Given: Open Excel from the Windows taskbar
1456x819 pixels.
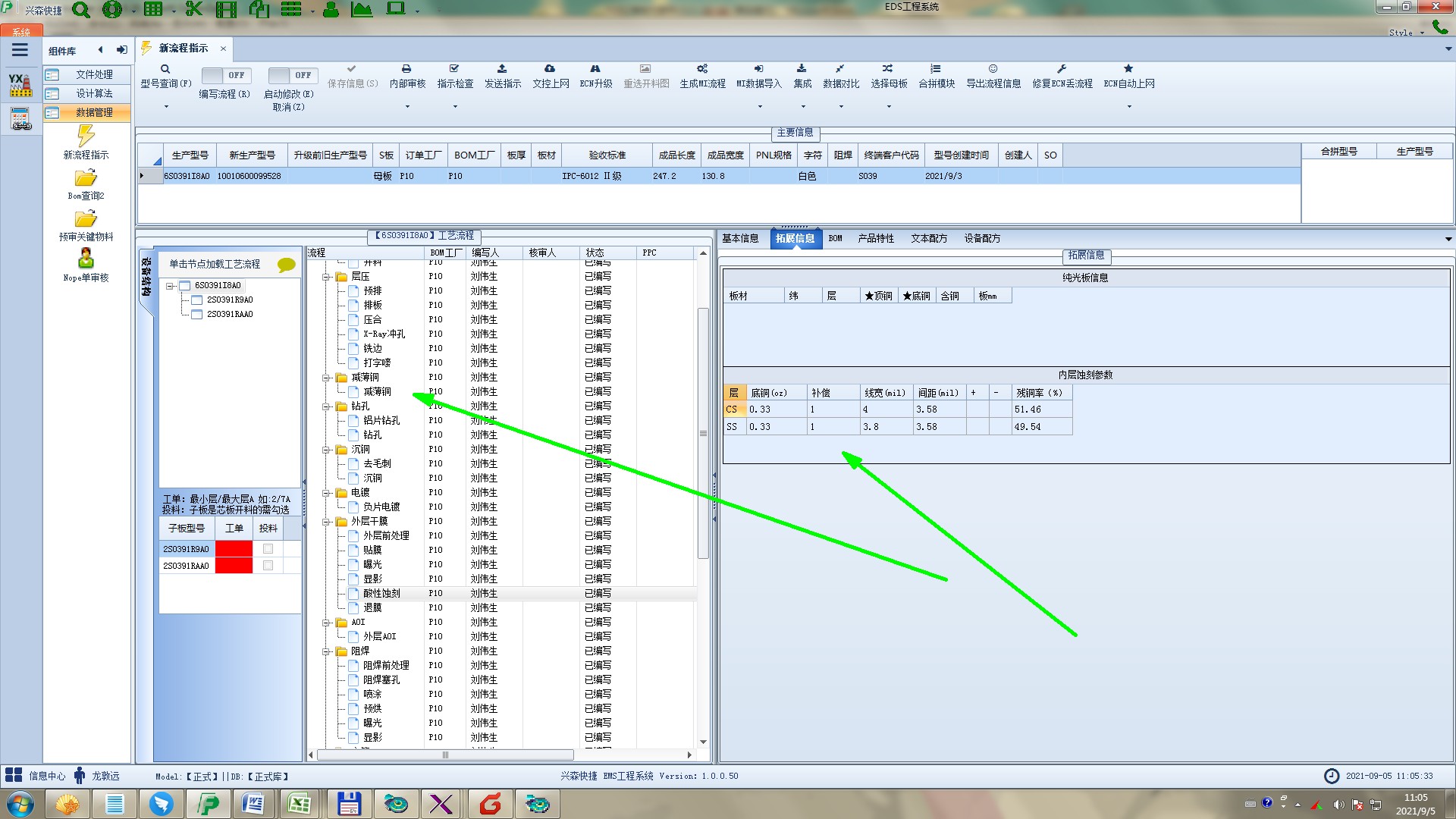Looking at the screenshot, I should 300,804.
